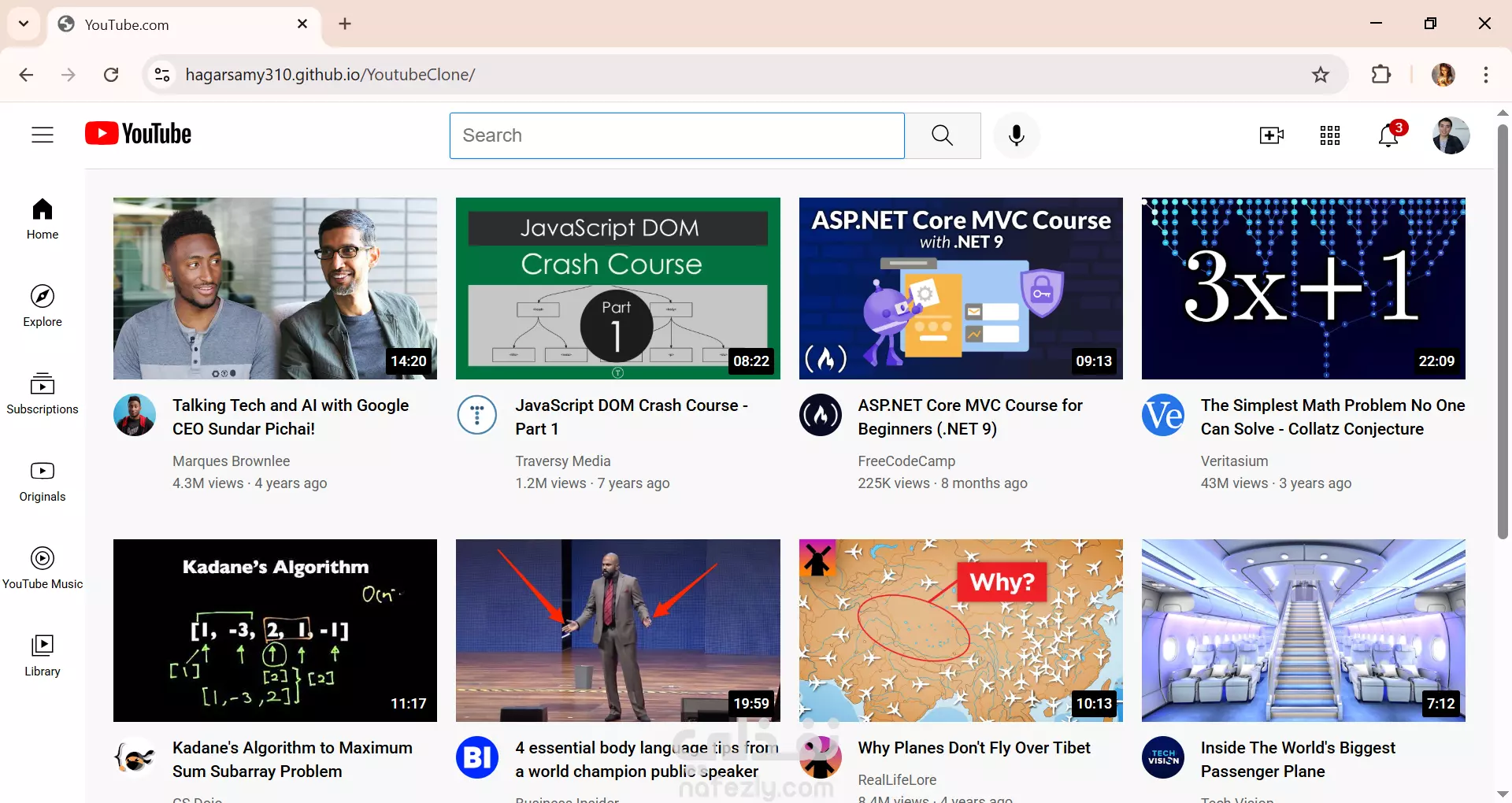Open title "The Simplest Math Problem No One Can Solve"
This screenshot has width=1512, height=803.
[x=1332, y=417]
